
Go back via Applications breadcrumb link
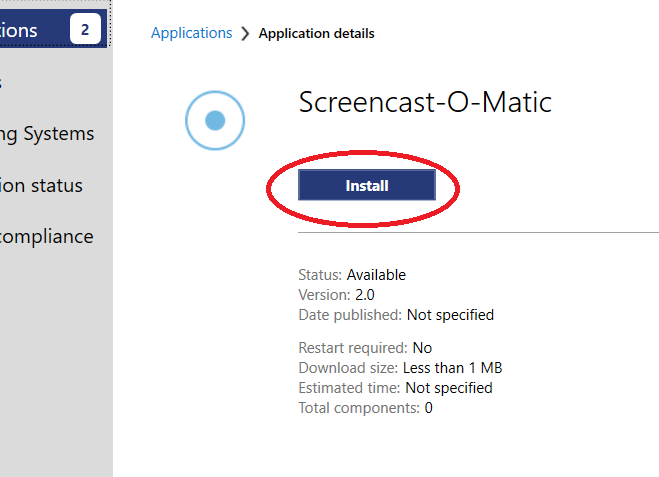click(x=192, y=33)
